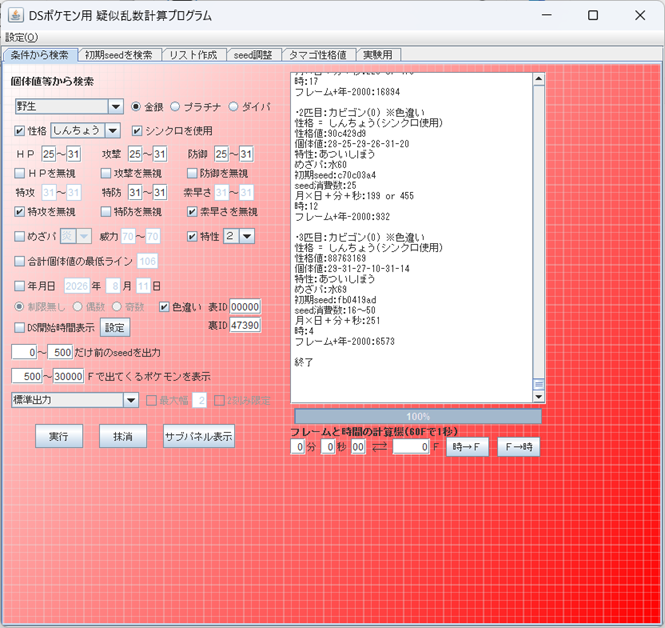
Task: Click the HP maximum value field
Action: tap(73, 154)
